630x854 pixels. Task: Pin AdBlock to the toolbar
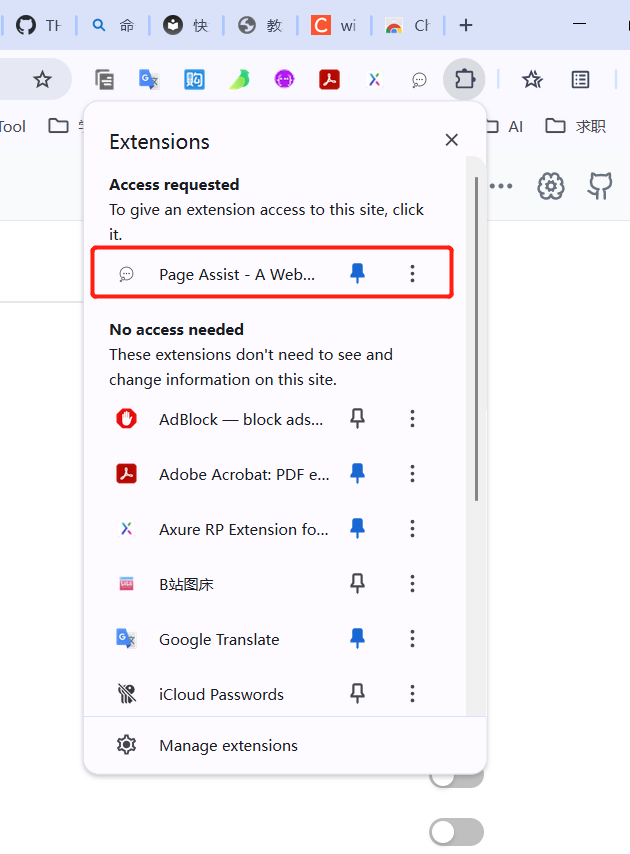pyautogui.click(x=357, y=419)
